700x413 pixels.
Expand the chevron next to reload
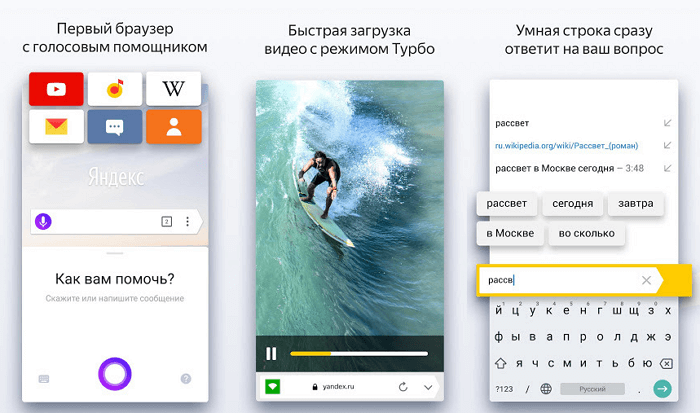pos(428,386)
